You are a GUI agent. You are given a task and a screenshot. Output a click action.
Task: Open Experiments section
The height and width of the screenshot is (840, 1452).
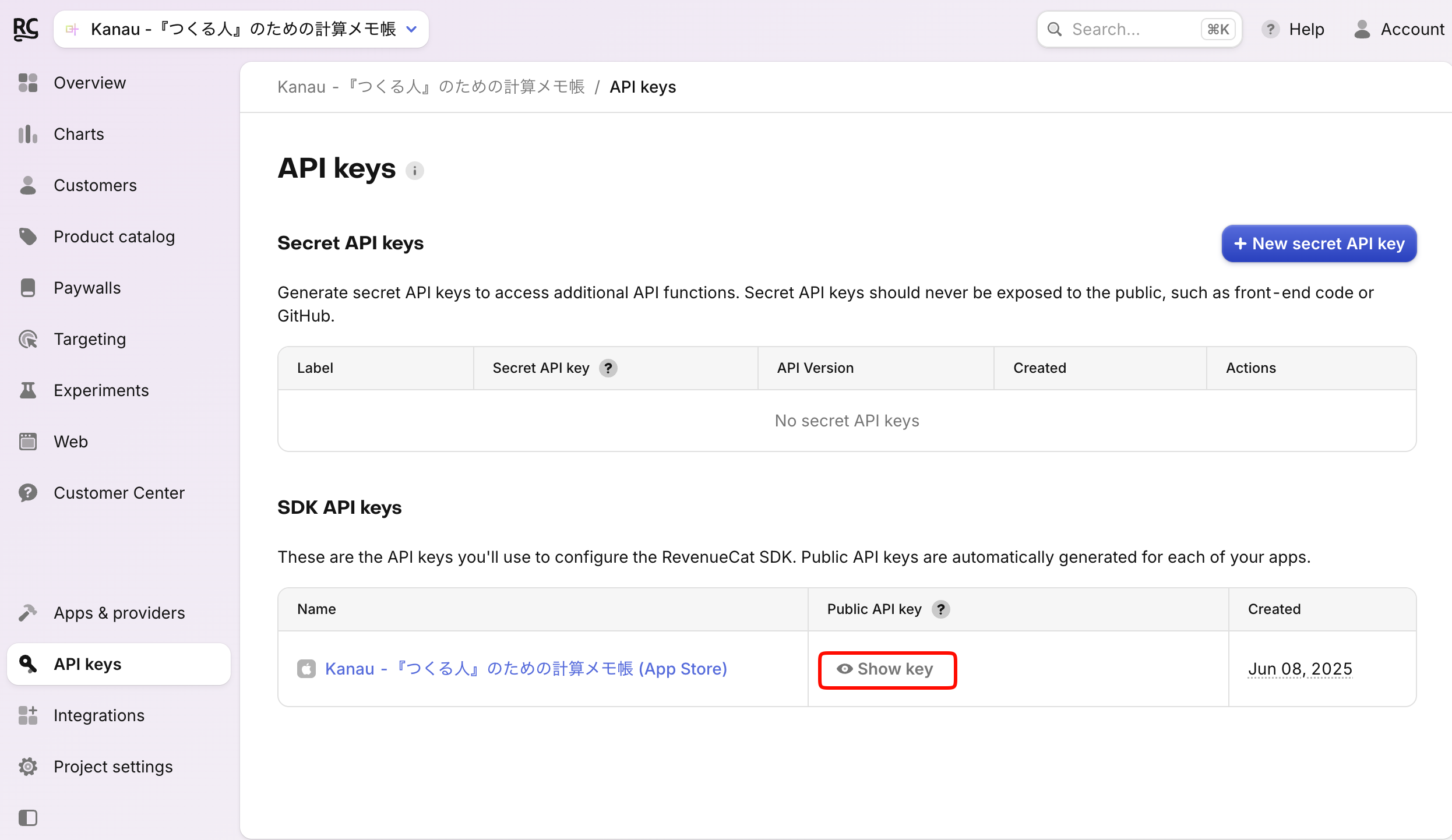[101, 390]
